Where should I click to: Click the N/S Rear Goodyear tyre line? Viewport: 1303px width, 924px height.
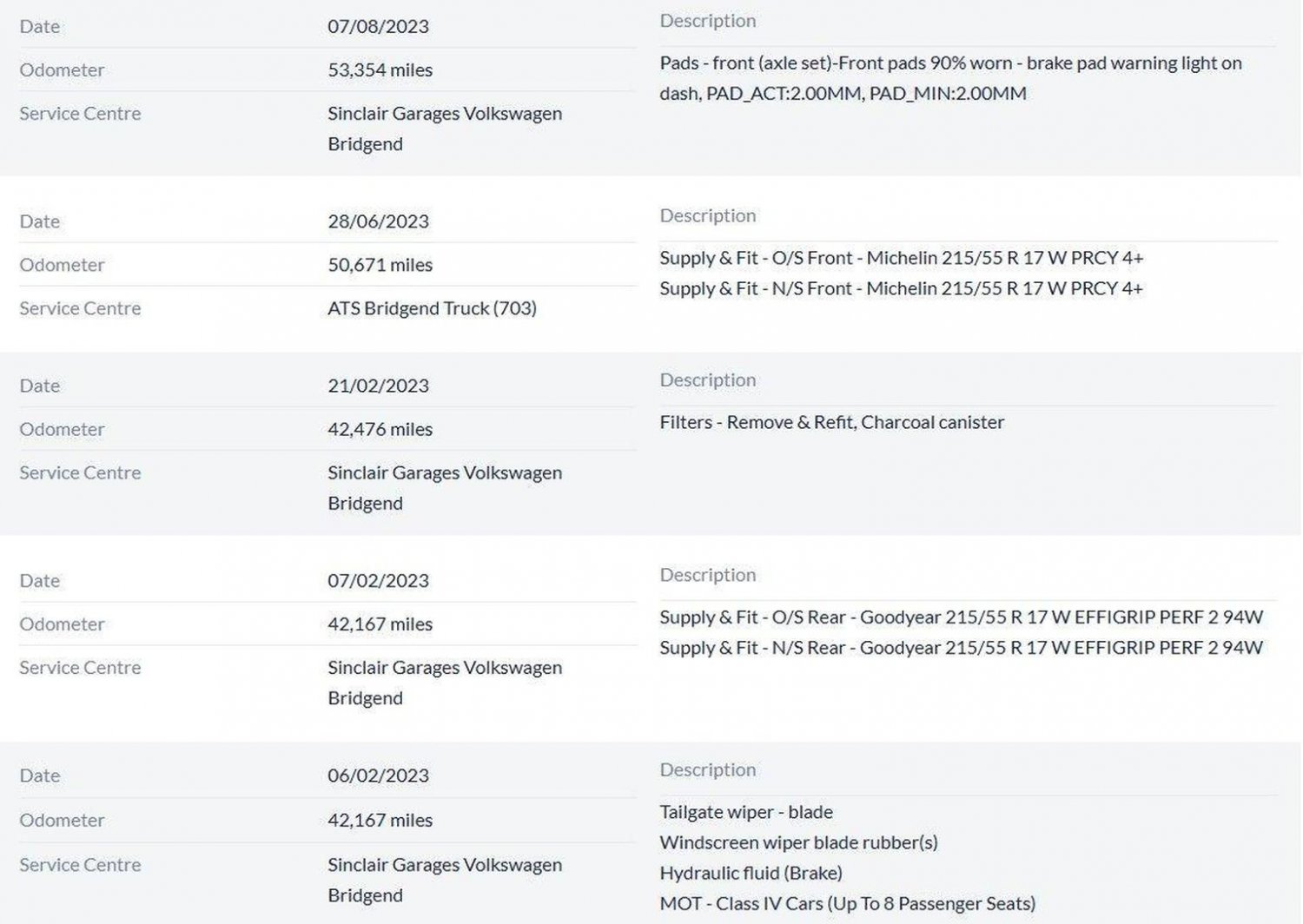tap(961, 647)
